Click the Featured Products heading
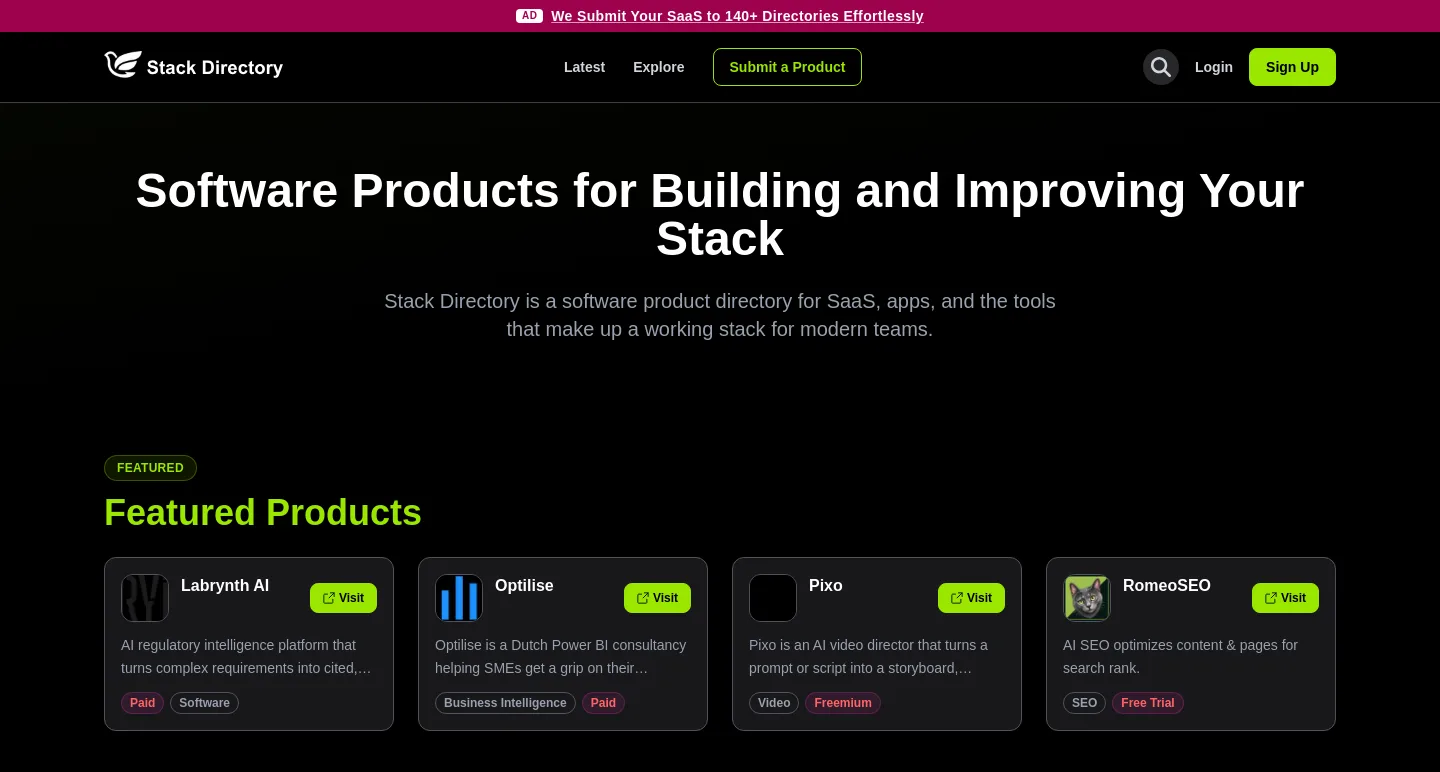The image size is (1440, 772). tap(263, 513)
